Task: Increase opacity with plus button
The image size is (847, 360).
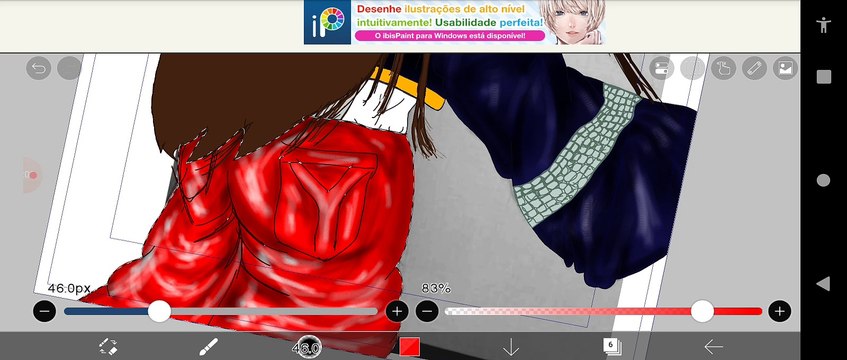Action: [779, 311]
